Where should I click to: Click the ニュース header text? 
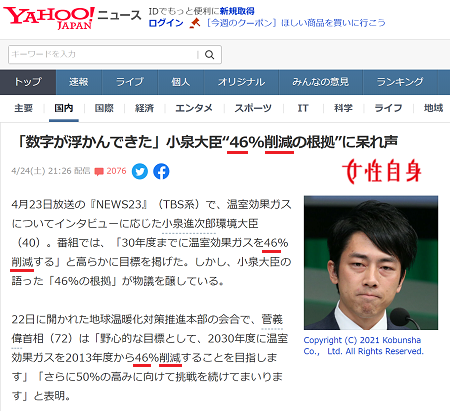click(120, 16)
